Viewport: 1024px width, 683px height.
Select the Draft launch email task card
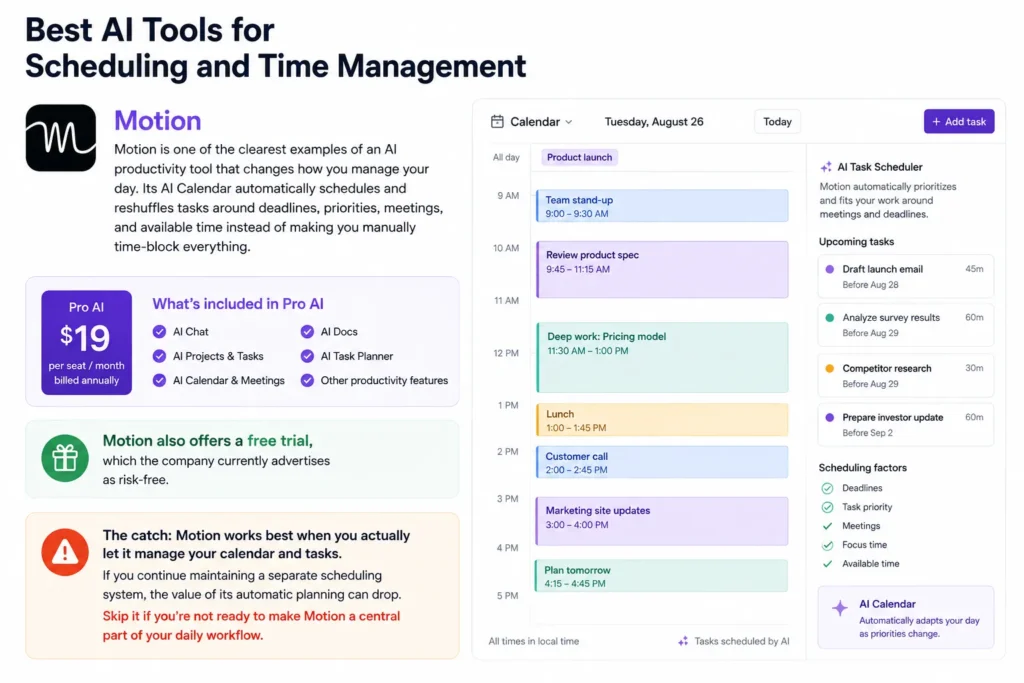906,276
